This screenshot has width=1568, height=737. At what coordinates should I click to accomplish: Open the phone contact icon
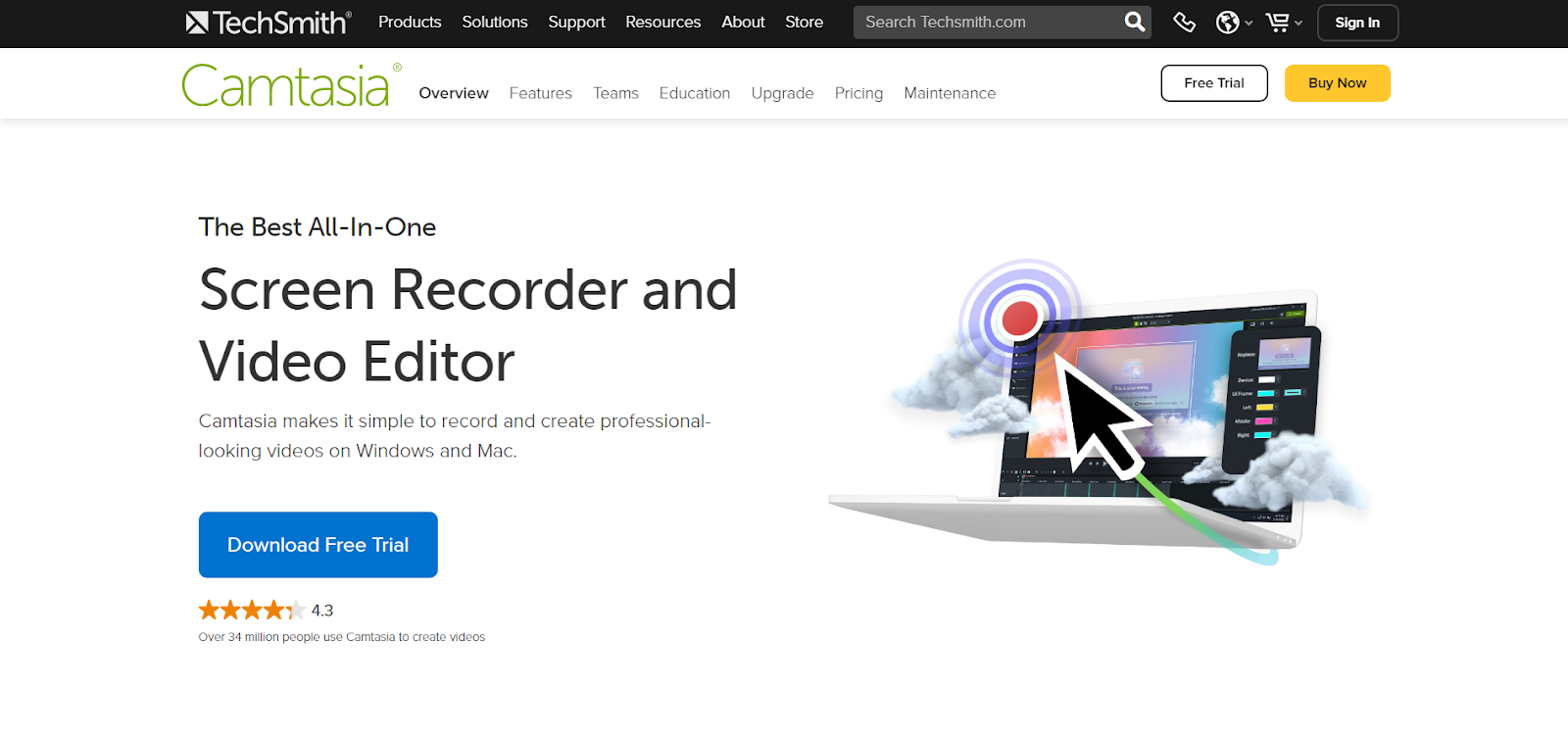1184,22
